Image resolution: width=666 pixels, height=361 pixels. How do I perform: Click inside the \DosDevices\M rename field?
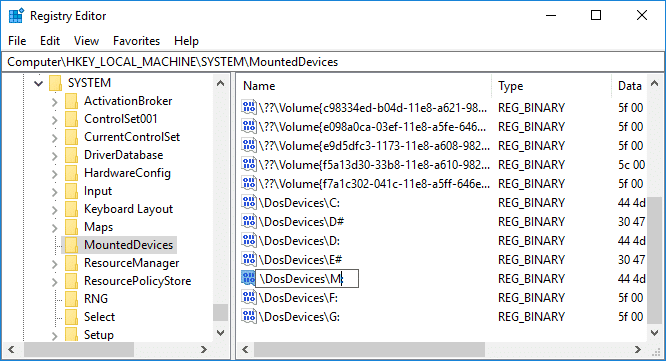pos(307,279)
